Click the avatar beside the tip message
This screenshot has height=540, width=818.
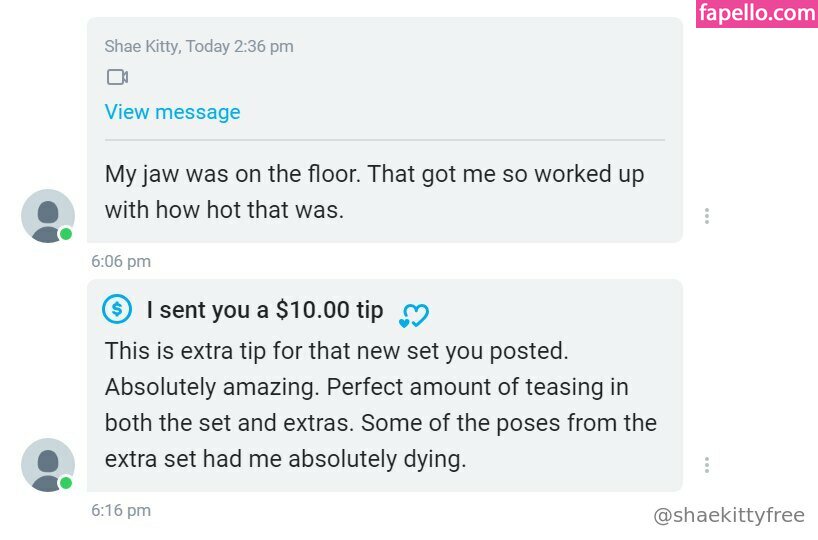[47, 464]
